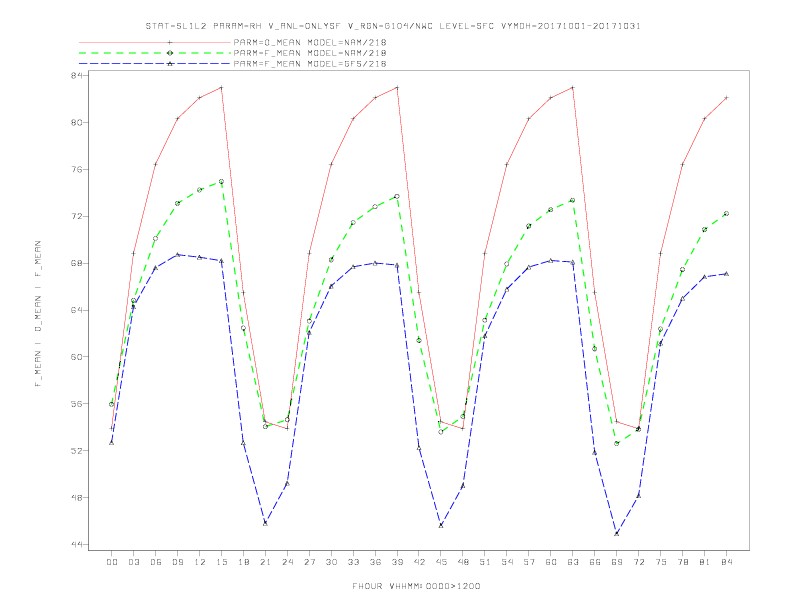Screen dimensions: 792x612
Task: Click the forecast hour 24 x-axis label
Action: click(x=287, y=562)
